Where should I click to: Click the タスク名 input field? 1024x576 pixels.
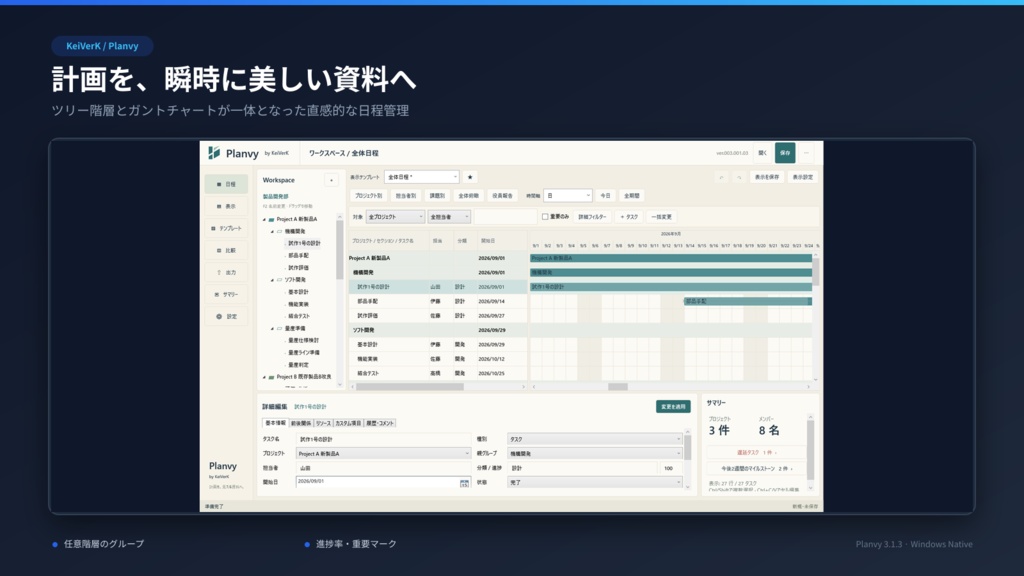coord(383,439)
